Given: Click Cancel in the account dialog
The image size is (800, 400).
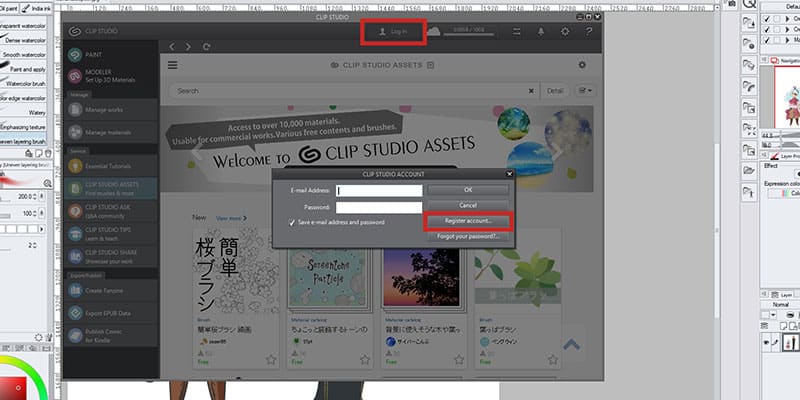Looking at the screenshot, I should click(468, 205).
